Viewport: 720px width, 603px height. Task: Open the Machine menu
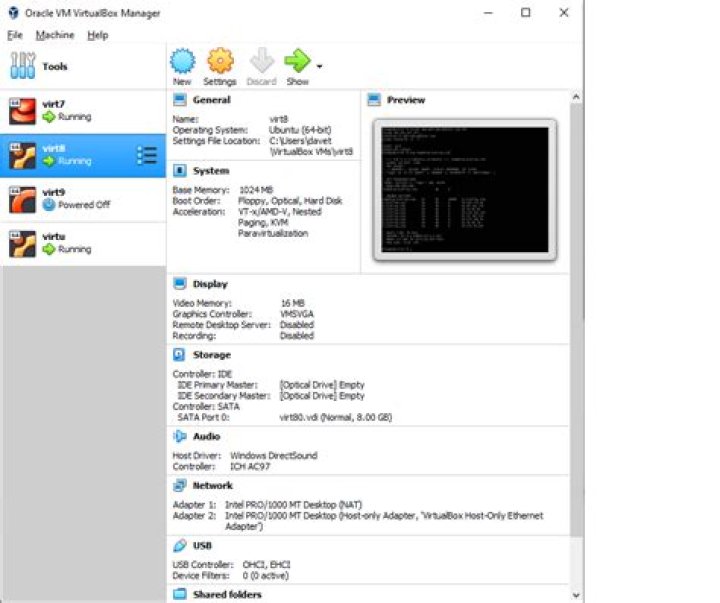pos(55,35)
